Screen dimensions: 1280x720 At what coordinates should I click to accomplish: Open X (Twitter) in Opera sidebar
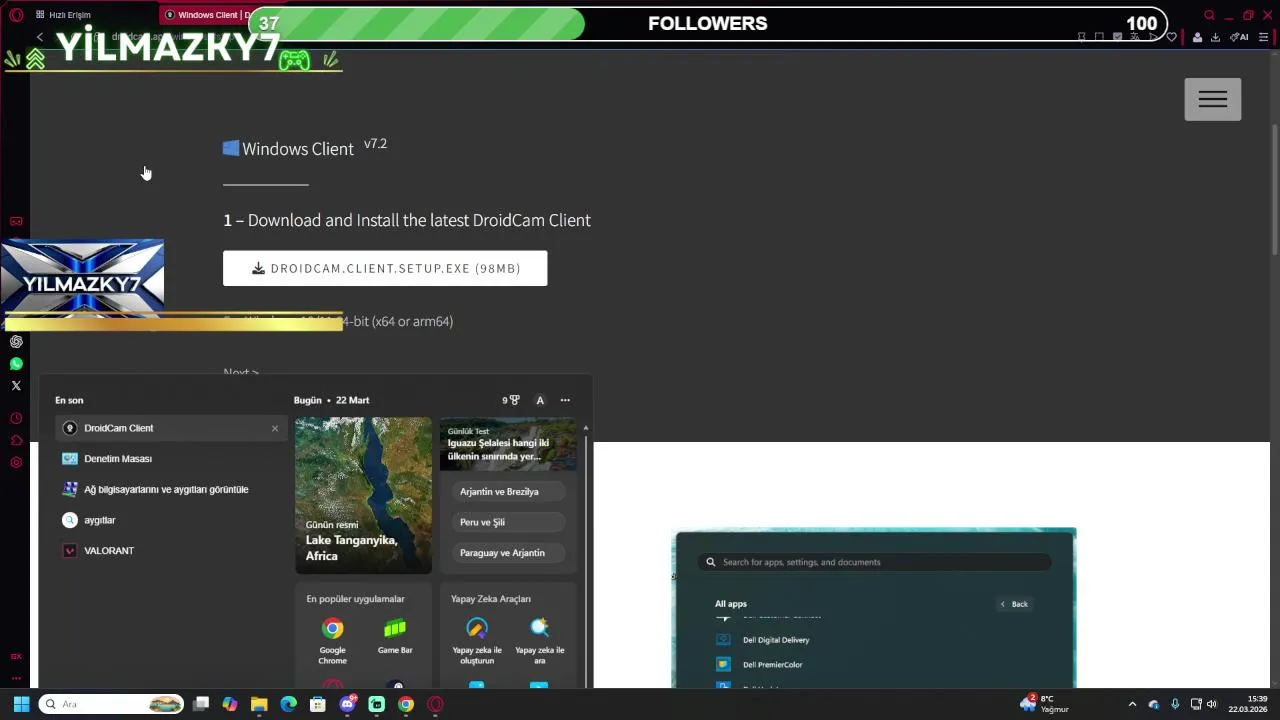16,386
